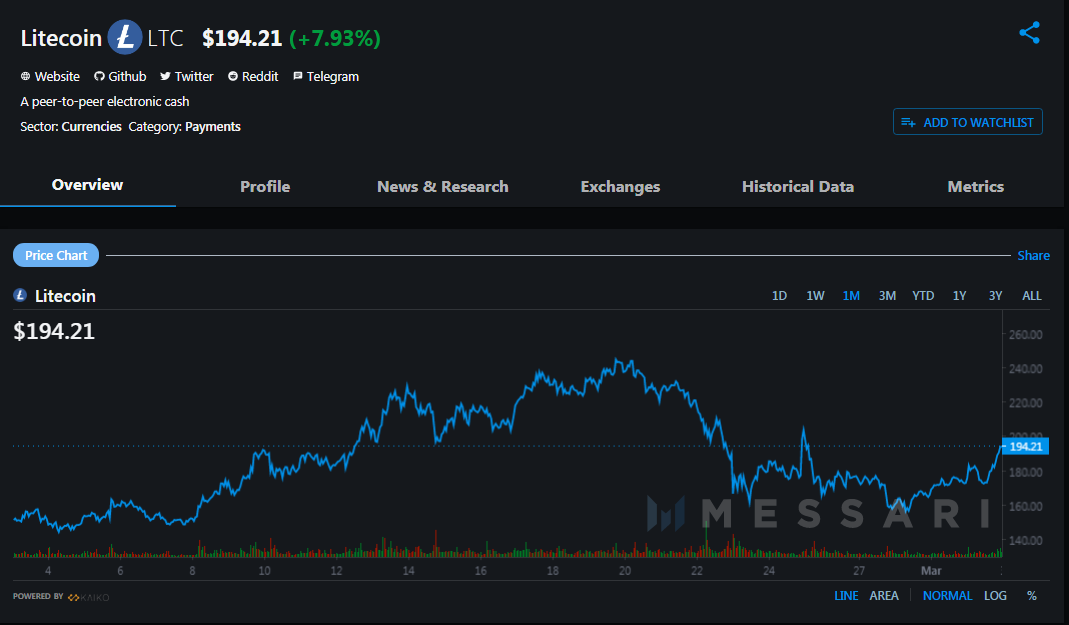Viewport: 1069px width, 625px height.
Task: Click the $194.21 header price
Action: [x=242, y=38]
